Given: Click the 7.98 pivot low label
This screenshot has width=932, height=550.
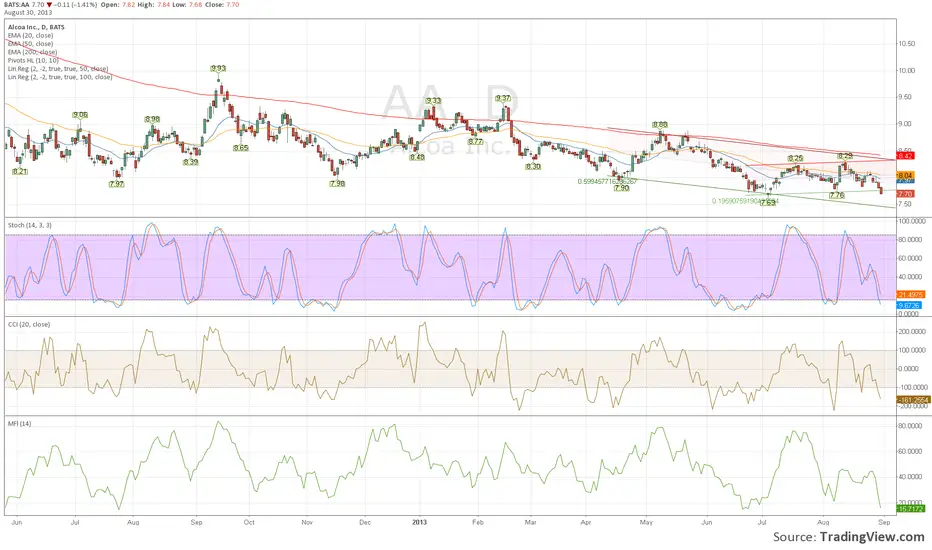Looking at the screenshot, I should coord(337,184).
